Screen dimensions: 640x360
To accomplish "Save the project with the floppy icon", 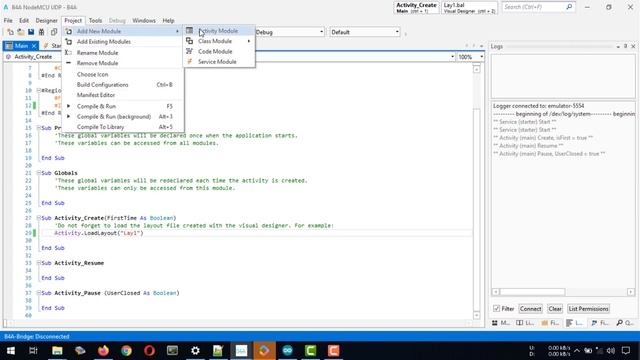I will click(31, 32).
